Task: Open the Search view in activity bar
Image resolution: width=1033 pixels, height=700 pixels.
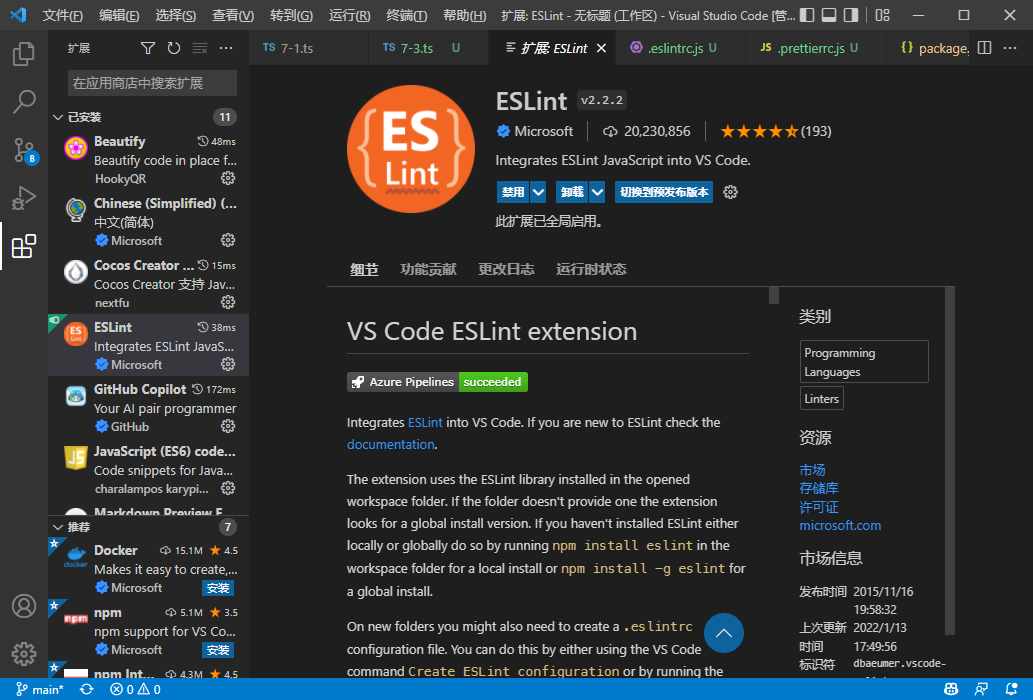Action: tap(24, 101)
